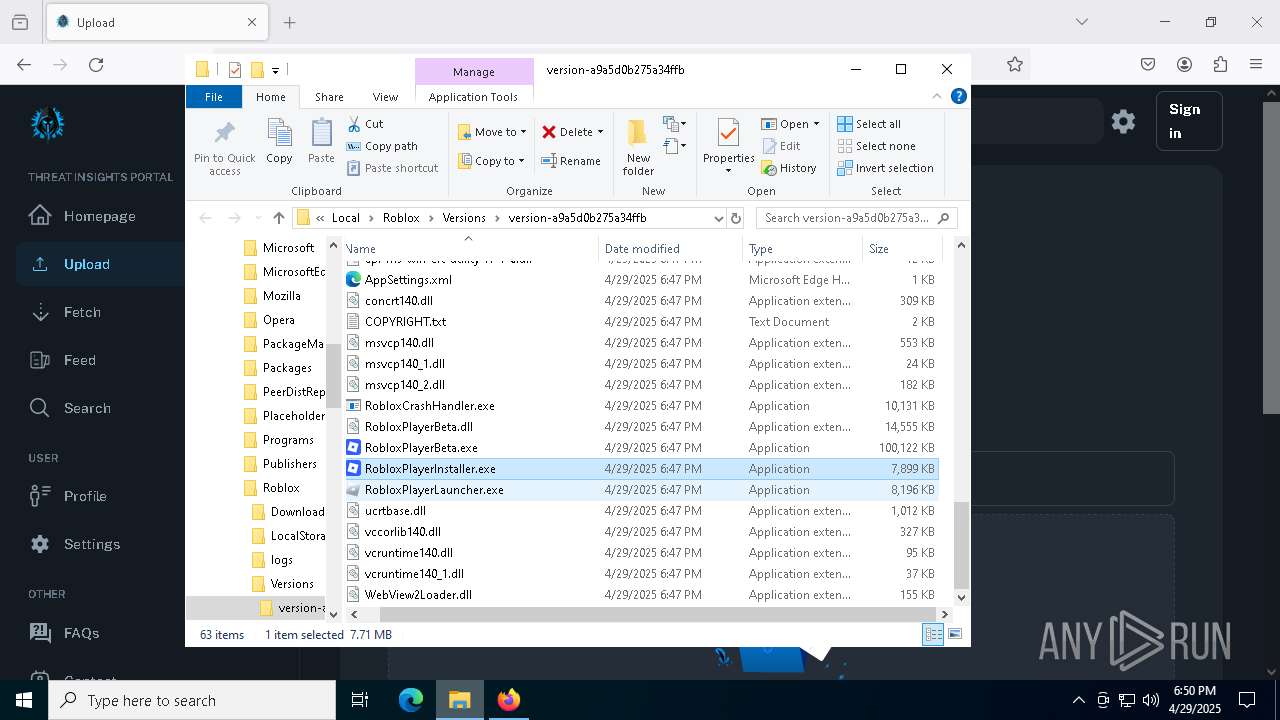Click Select all in ribbon
This screenshot has width=1280, height=720.
[x=869, y=124]
